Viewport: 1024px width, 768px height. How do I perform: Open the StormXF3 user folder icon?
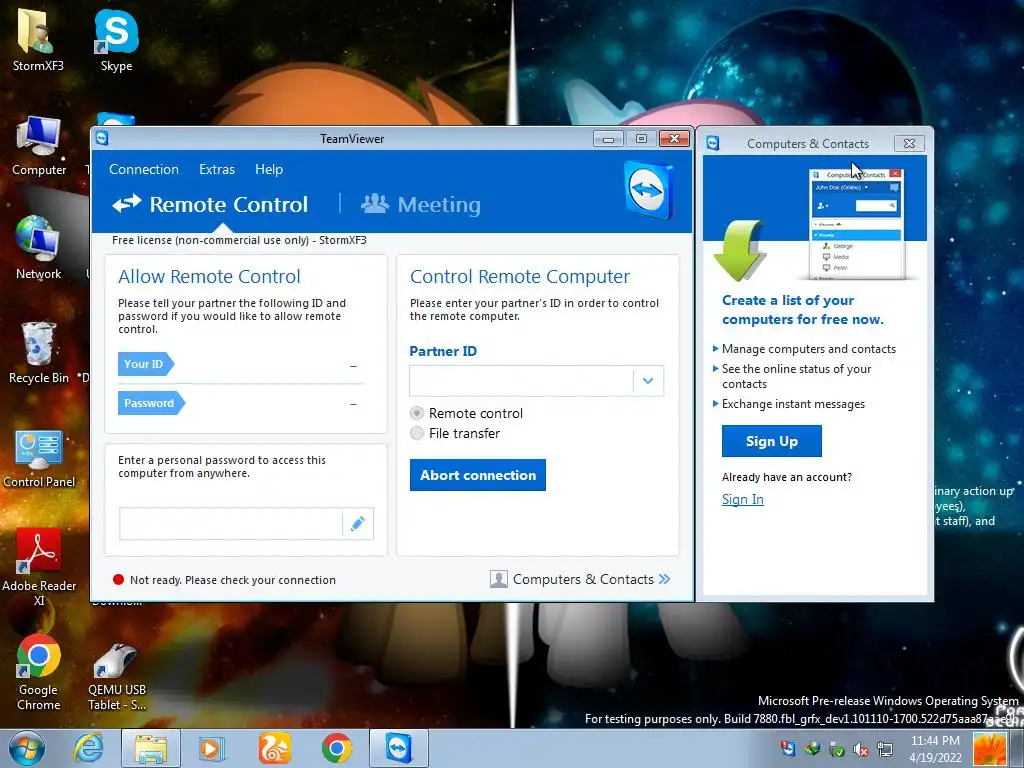38,40
